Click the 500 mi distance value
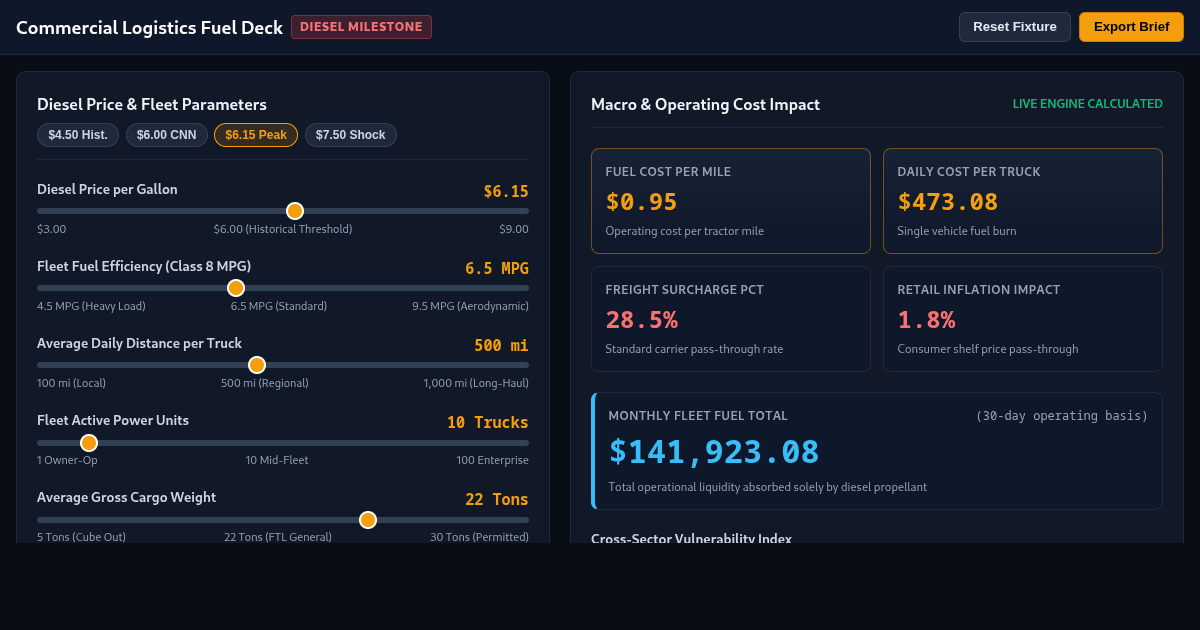The height and width of the screenshot is (630, 1200). click(501, 345)
